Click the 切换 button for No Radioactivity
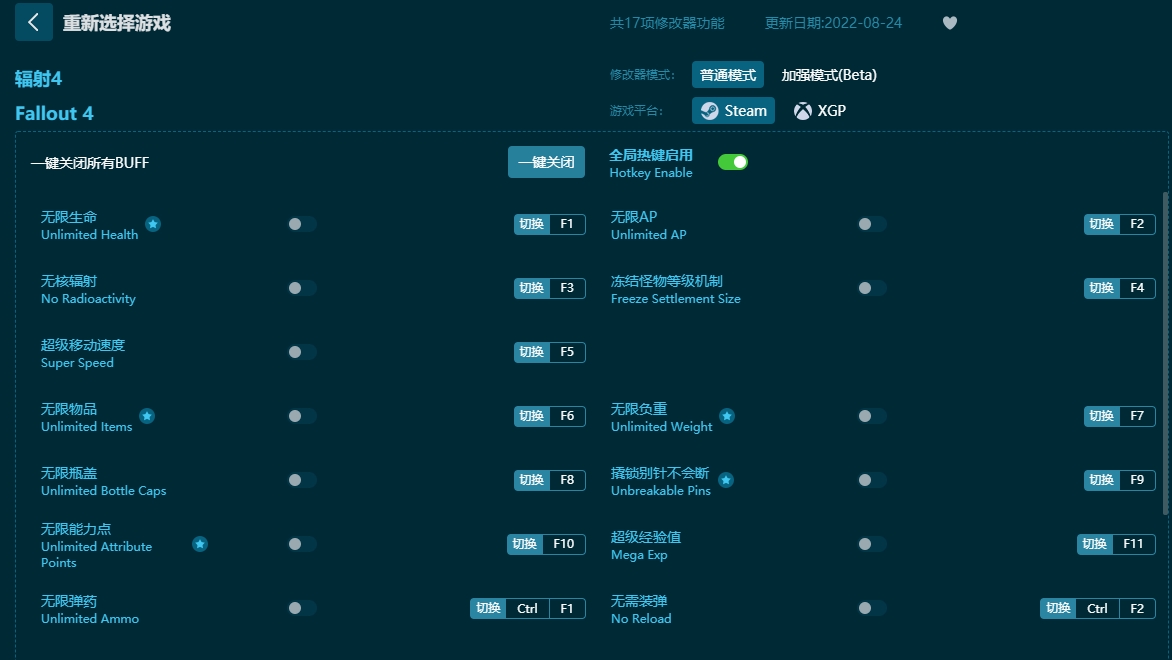Viewport: 1172px width, 660px height. 531,288
